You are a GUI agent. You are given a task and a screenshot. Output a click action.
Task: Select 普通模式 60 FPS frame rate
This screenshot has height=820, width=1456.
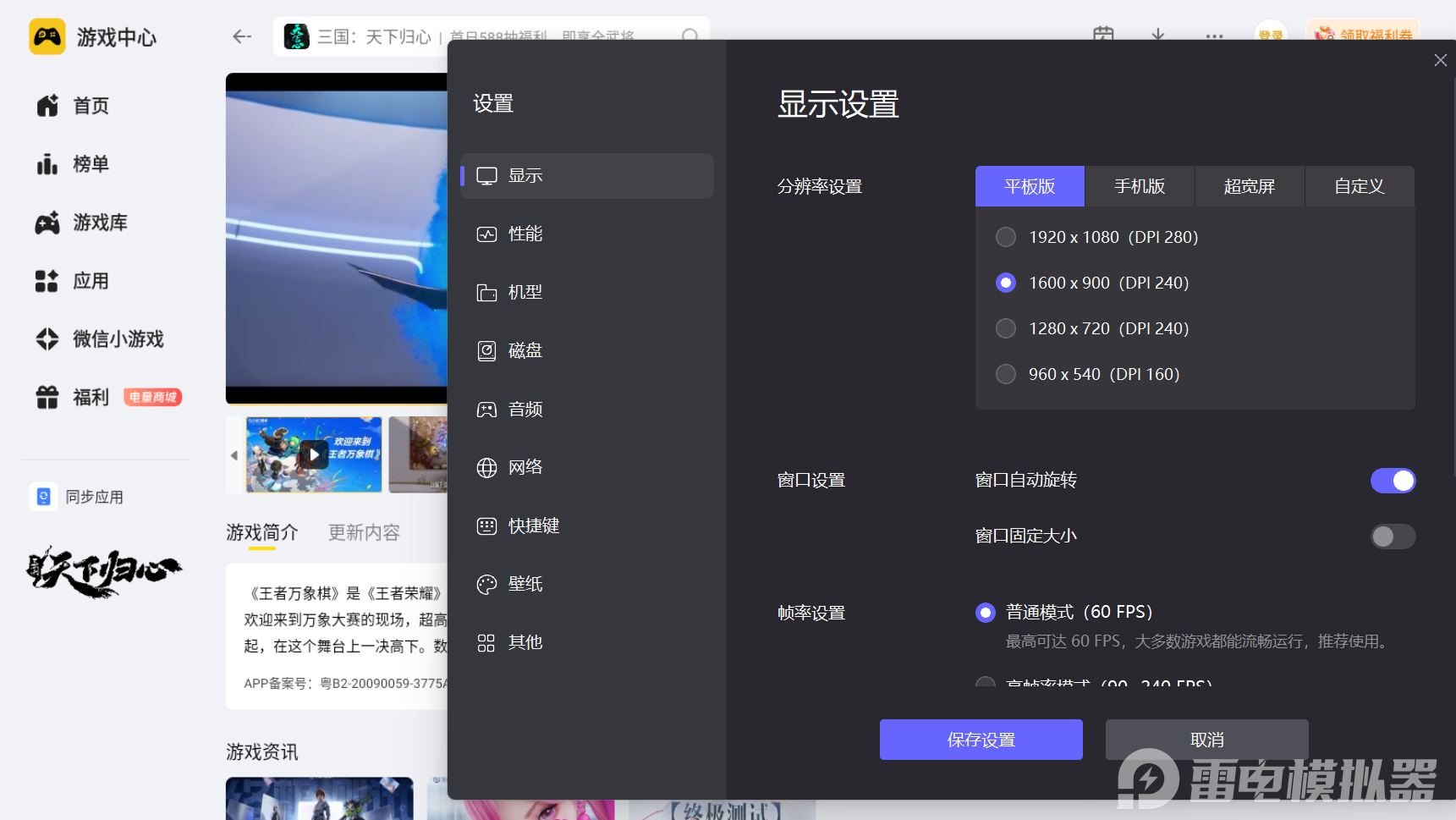tap(986, 613)
